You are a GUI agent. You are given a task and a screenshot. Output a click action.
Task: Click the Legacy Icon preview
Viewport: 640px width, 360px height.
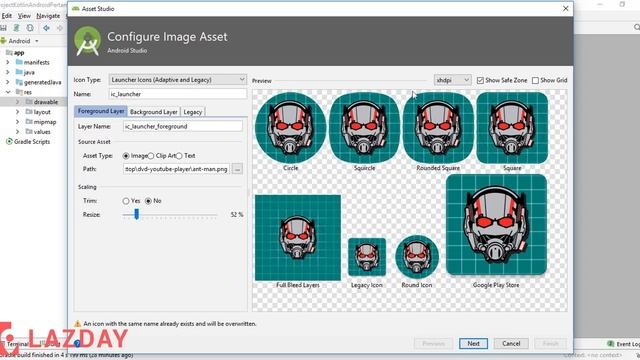(367, 257)
